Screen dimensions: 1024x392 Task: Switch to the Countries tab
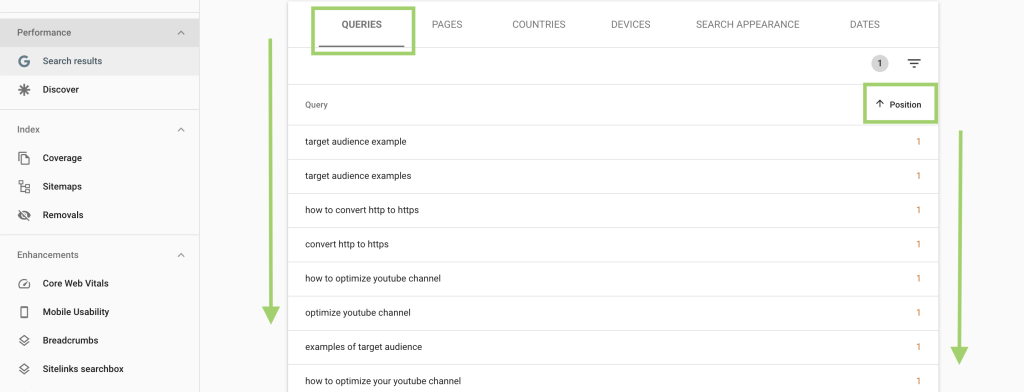(539, 25)
